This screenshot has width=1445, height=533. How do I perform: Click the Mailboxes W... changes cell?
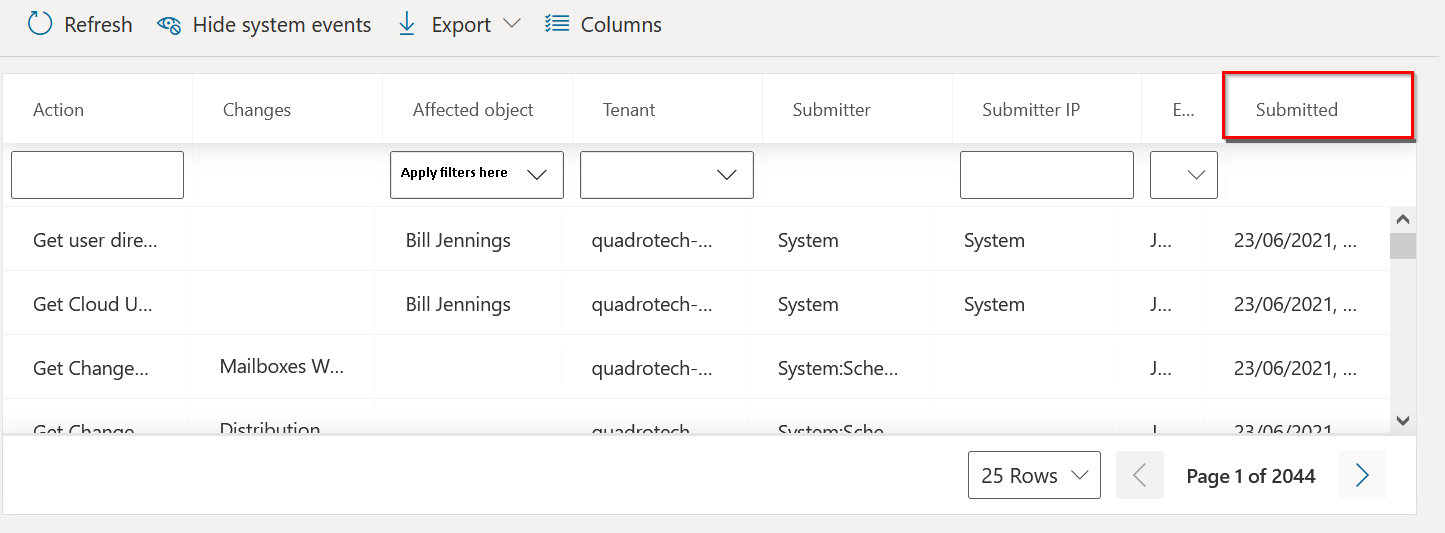click(x=281, y=367)
